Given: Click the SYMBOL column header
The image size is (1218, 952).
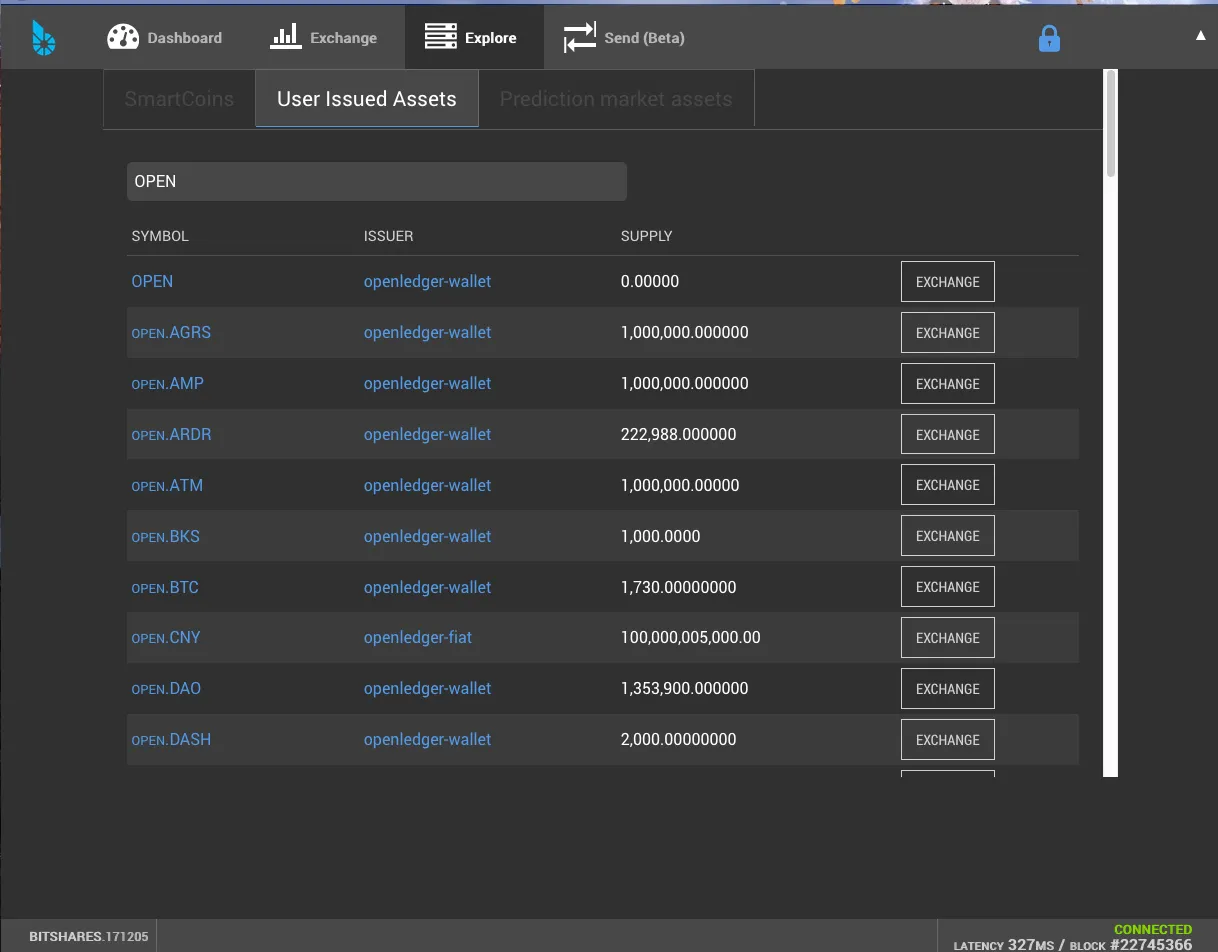Looking at the screenshot, I should [x=160, y=237].
